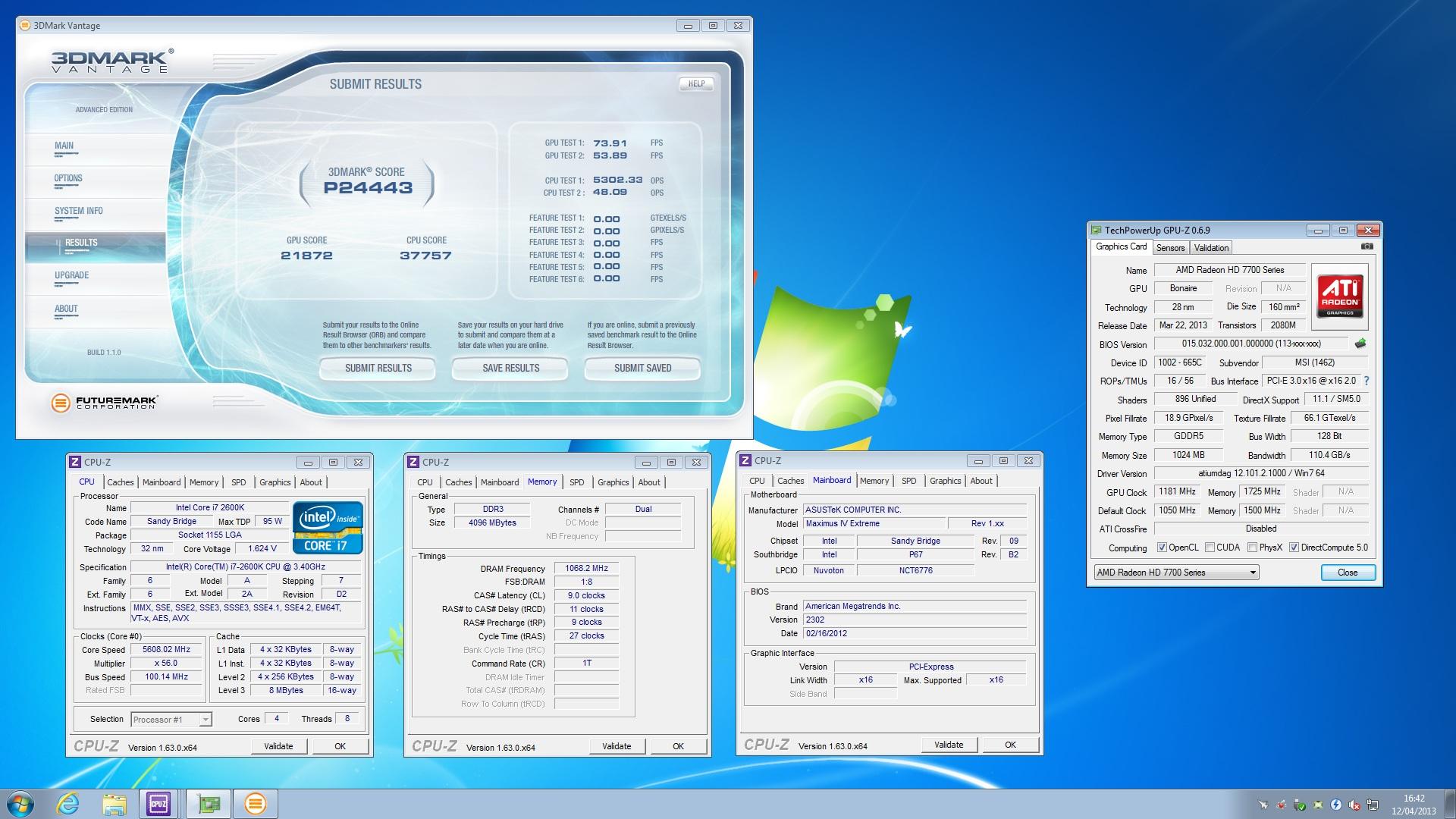Click the Intel Core i7 logo in CPU-Z
Image resolution: width=1456 pixels, height=819 pixels.
point(328,528)
